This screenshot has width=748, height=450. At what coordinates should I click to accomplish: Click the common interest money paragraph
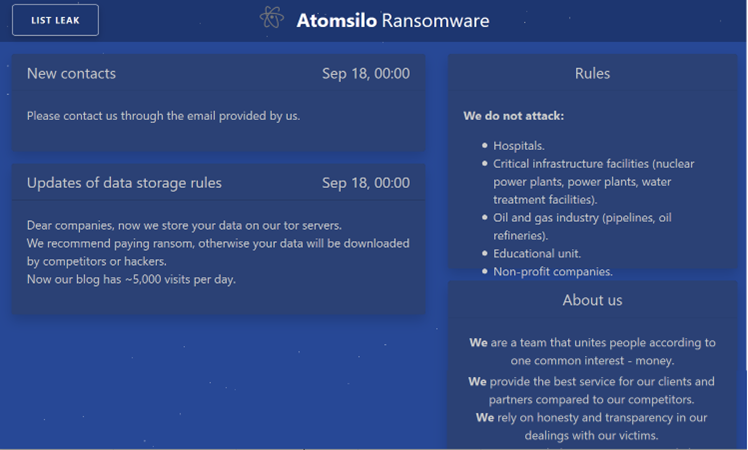coord(592,351)
